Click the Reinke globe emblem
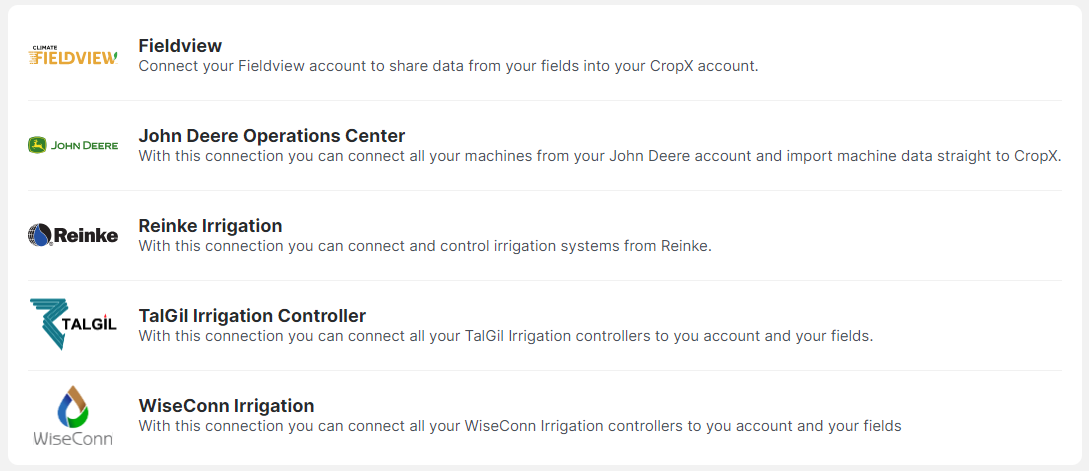The width and height of the screenshot is (1089, 471). point(39,235)
